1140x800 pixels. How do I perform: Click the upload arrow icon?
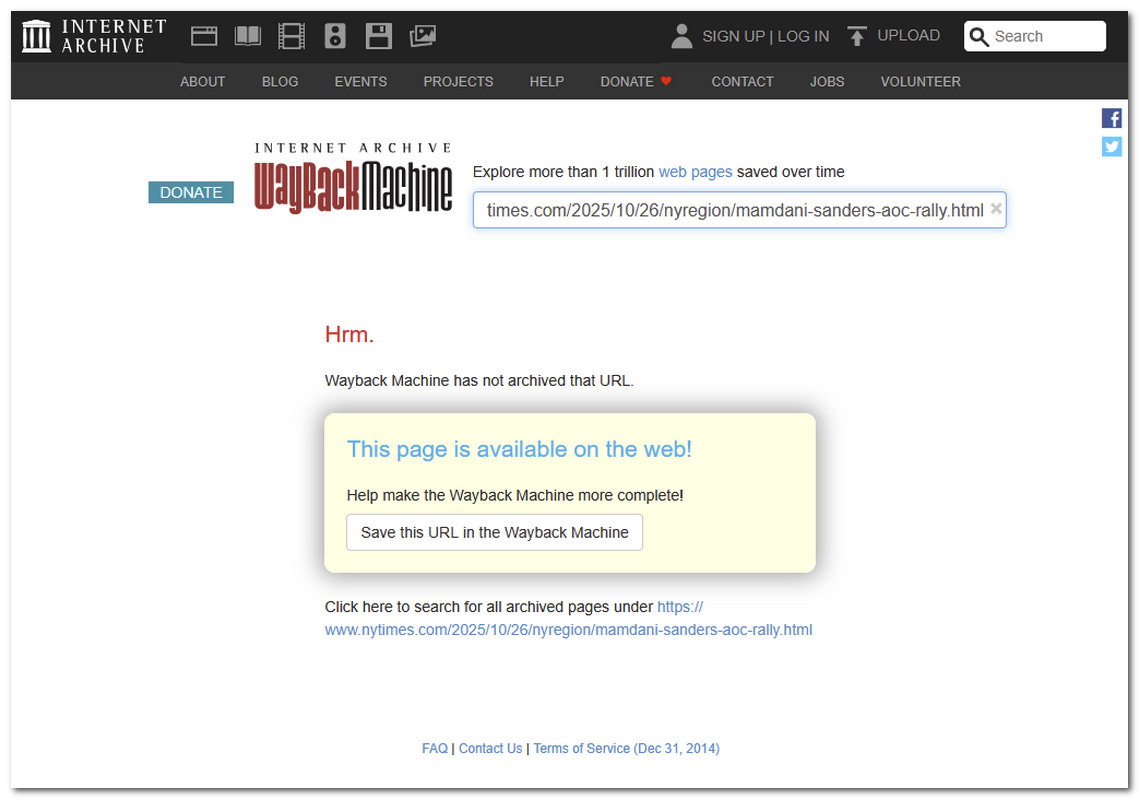point(857,36)
